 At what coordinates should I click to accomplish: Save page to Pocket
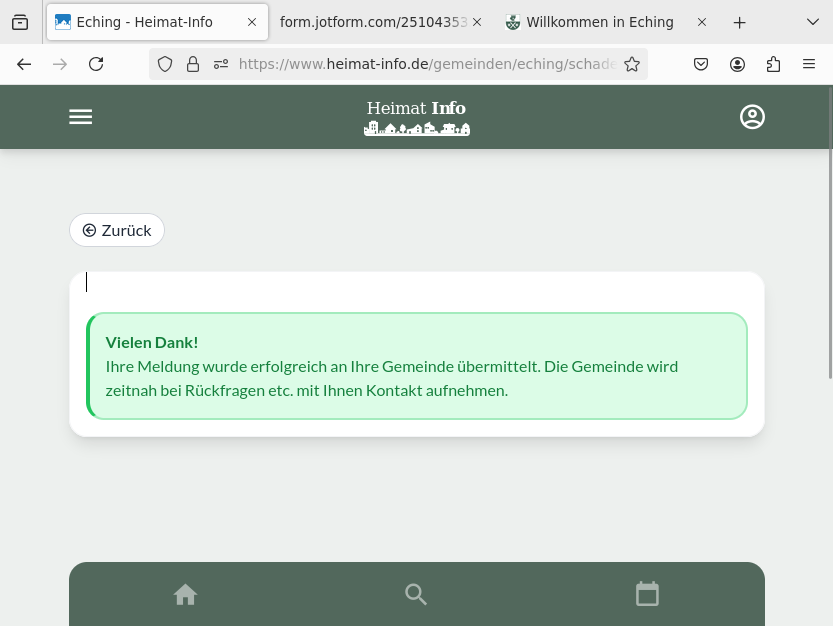[701, 64]
